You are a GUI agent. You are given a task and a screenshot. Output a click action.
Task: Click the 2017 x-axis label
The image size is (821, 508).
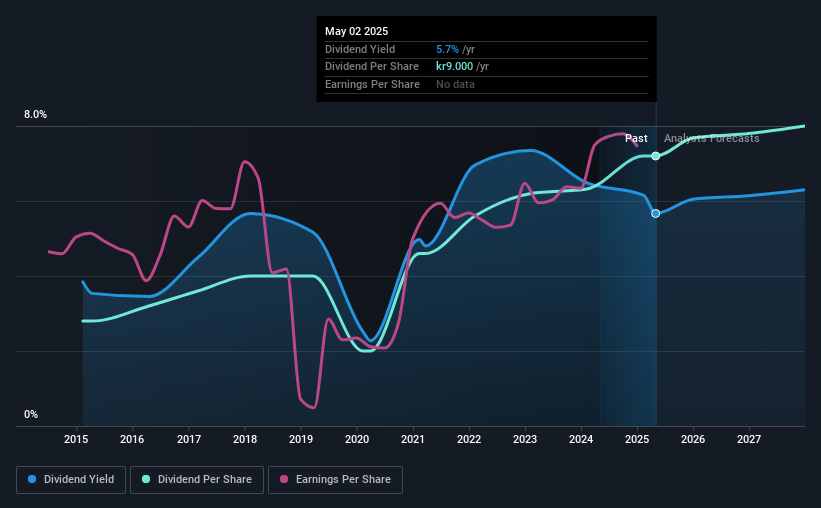(188, 439)
